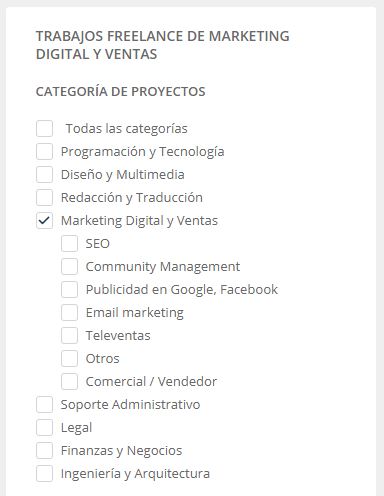Viewport: 384px width, 496px height.
Task: Toggle the Comercial / Vendedor checkbox
Action: [69, 382]
